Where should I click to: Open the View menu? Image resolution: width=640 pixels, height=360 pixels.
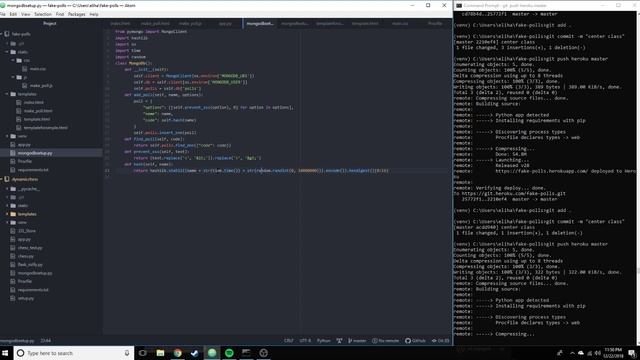26,14
